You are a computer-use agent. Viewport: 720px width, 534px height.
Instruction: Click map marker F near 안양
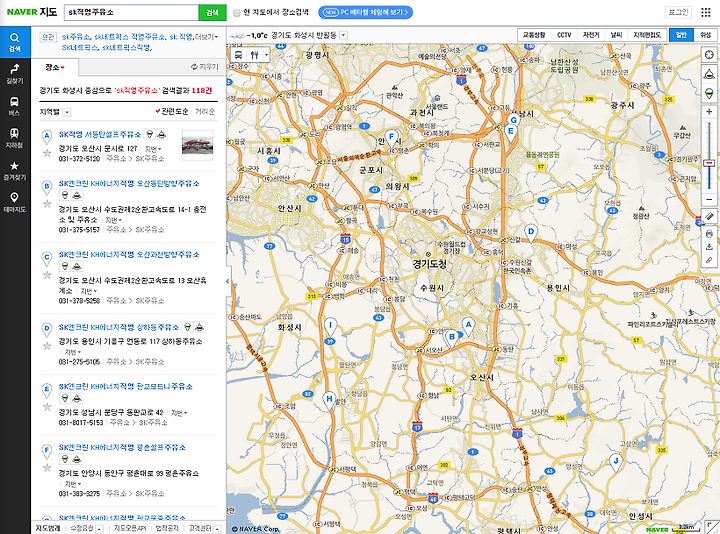coord(391,138)
